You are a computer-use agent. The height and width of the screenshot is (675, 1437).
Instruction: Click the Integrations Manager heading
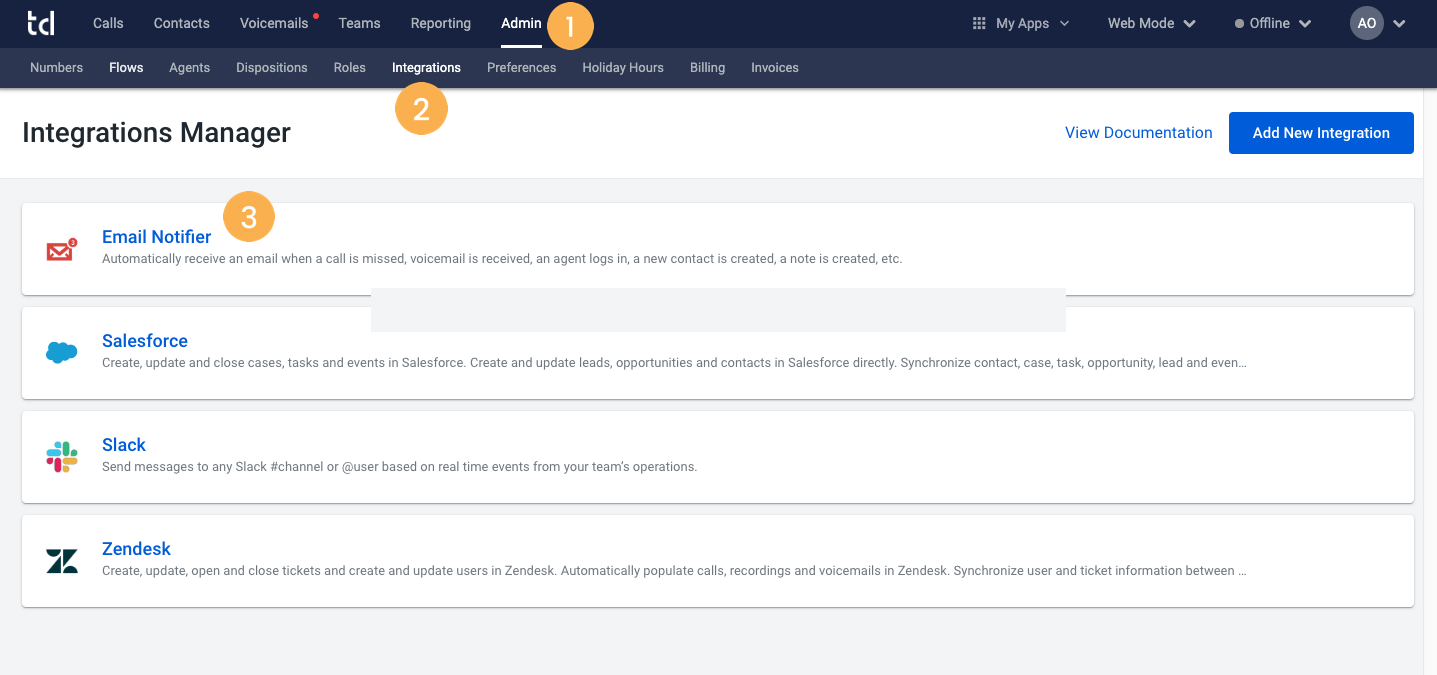pos(156,132)
